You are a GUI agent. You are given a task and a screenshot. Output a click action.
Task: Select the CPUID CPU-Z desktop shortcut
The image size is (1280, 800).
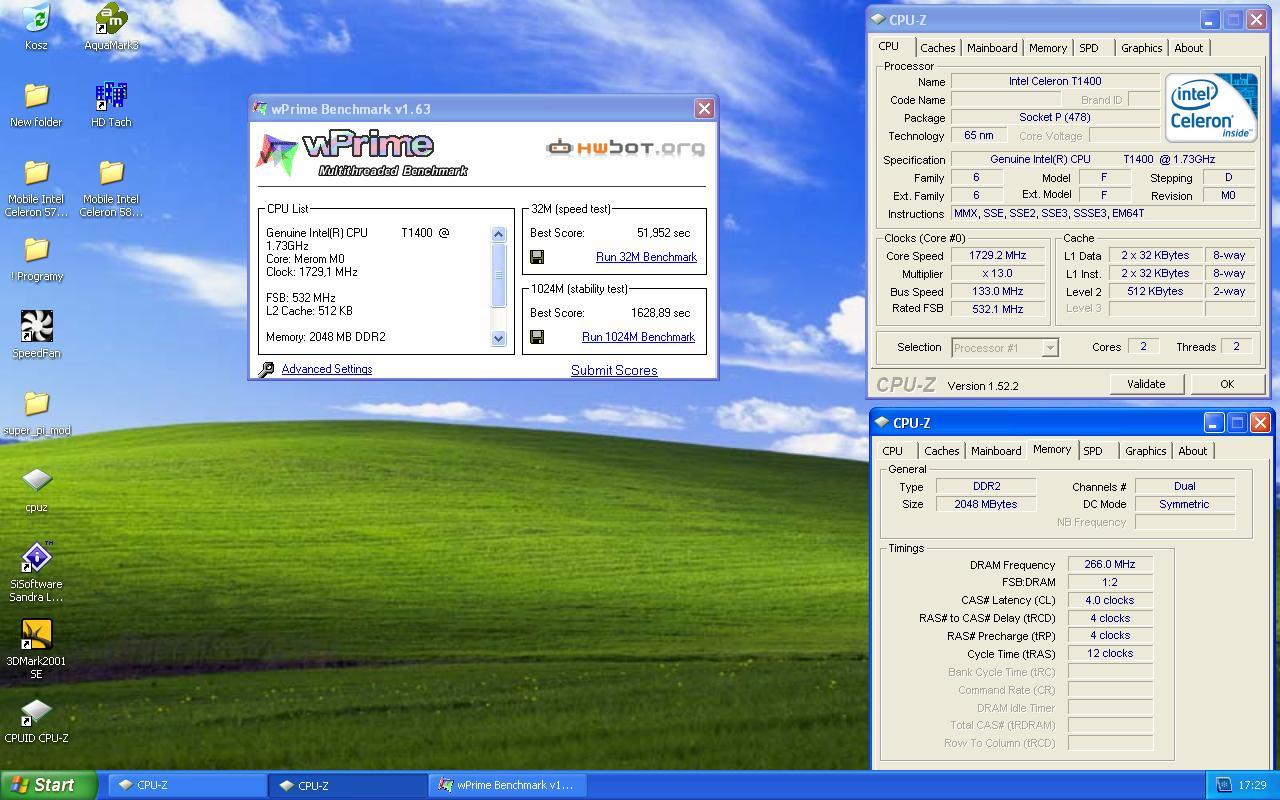click(x=36, y=711)
